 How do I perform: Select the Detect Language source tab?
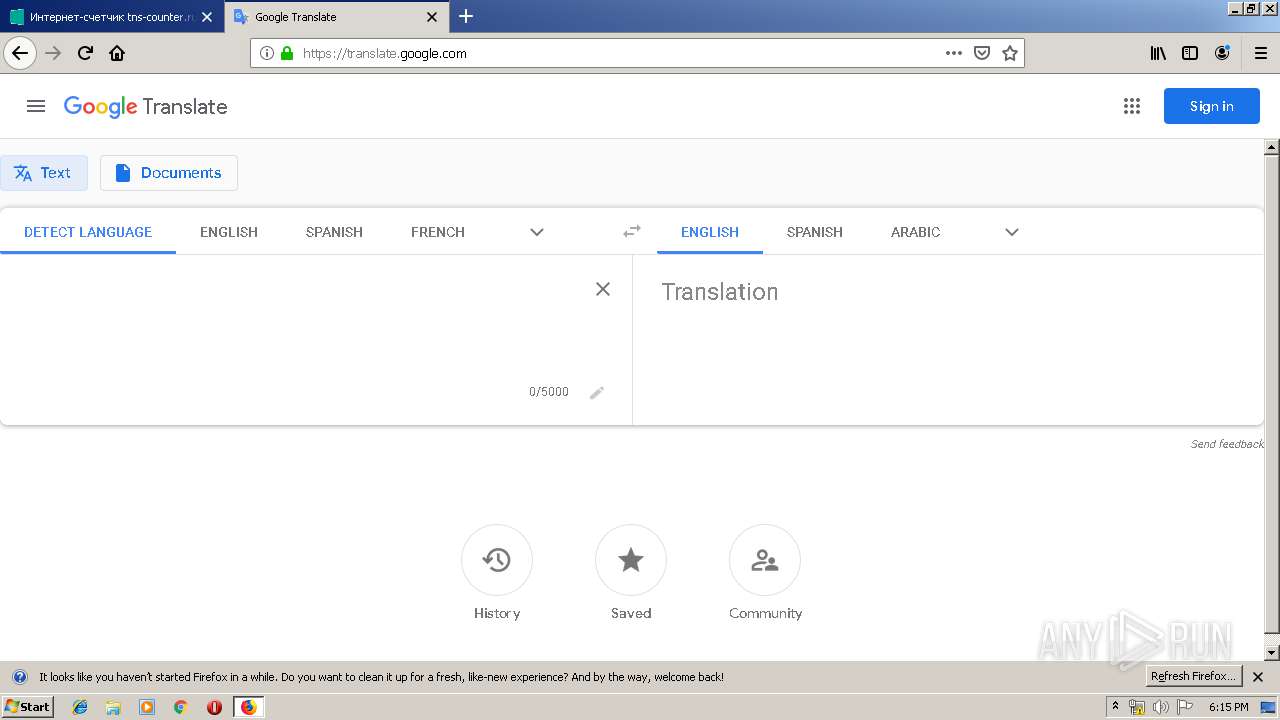pyautogui.click(x=88, y=232)
